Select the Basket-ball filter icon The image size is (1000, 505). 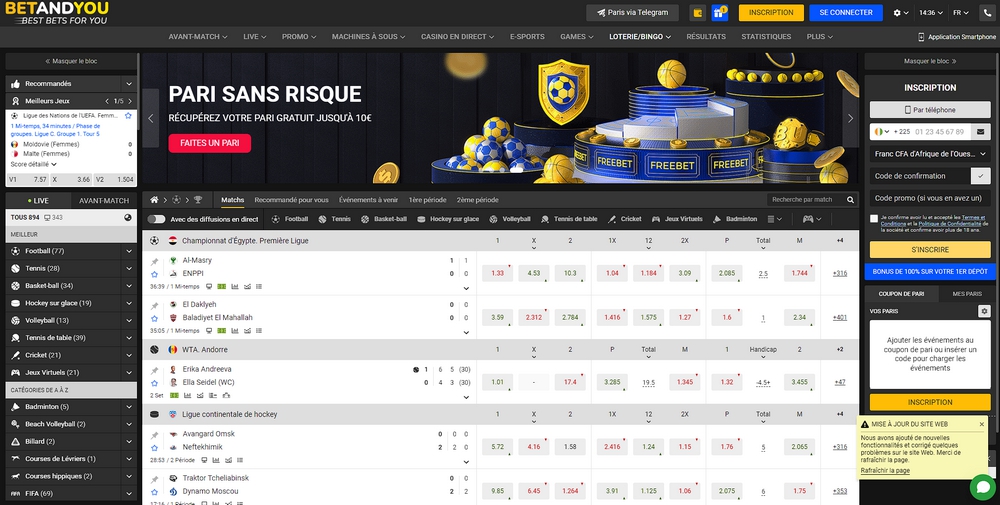(x=365, y=219)
